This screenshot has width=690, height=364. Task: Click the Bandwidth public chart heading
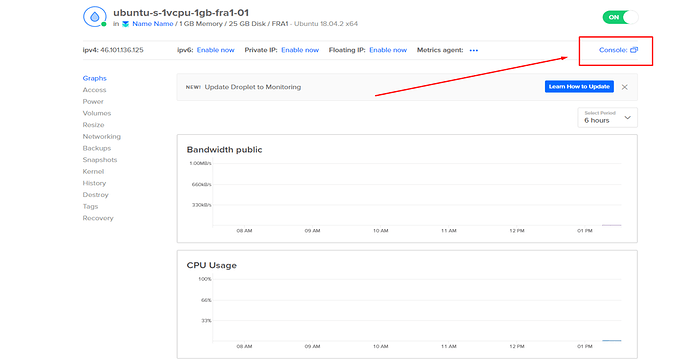click(224, 150)
